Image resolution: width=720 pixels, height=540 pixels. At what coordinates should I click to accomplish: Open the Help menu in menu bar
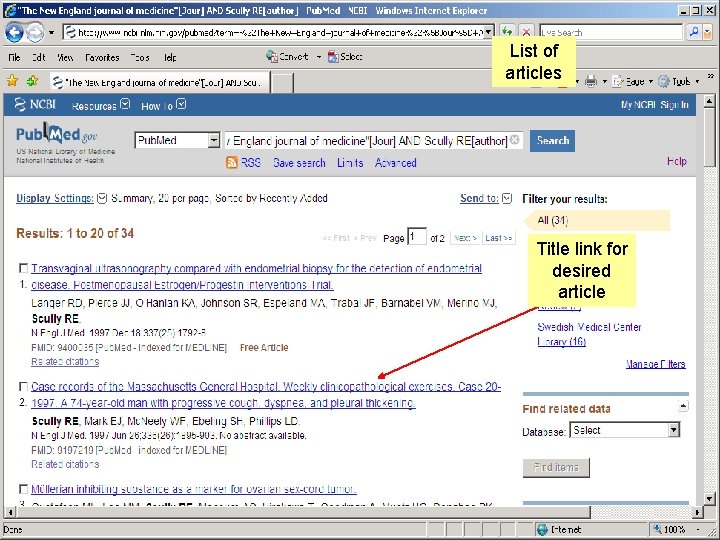point(170,57)
